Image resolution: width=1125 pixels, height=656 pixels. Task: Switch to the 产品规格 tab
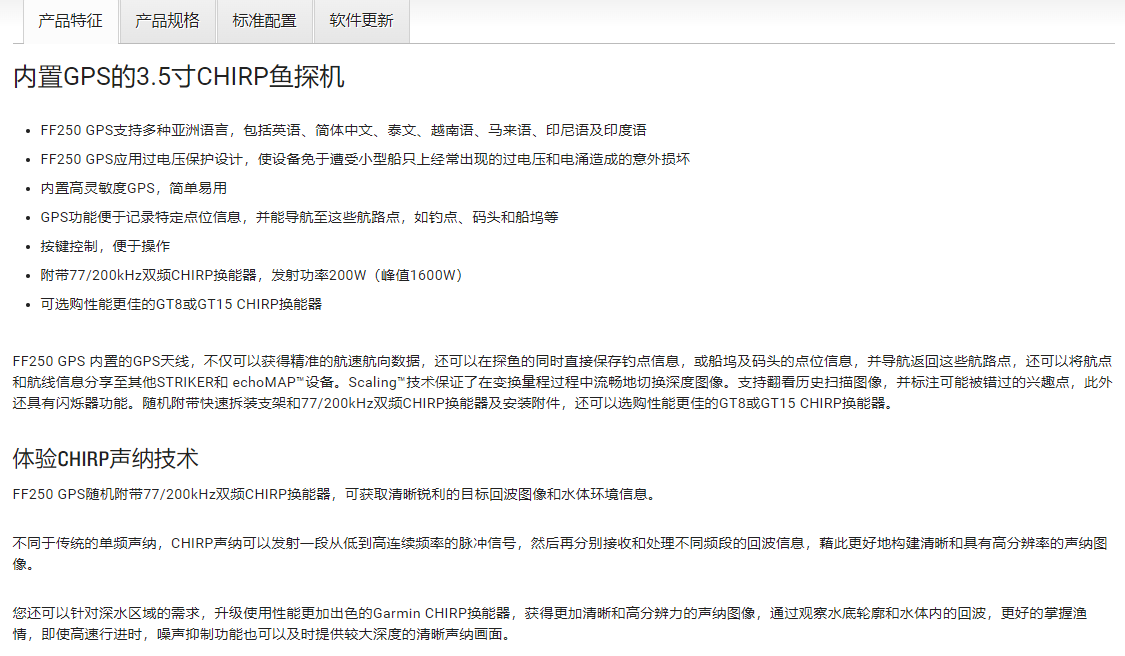167,21
